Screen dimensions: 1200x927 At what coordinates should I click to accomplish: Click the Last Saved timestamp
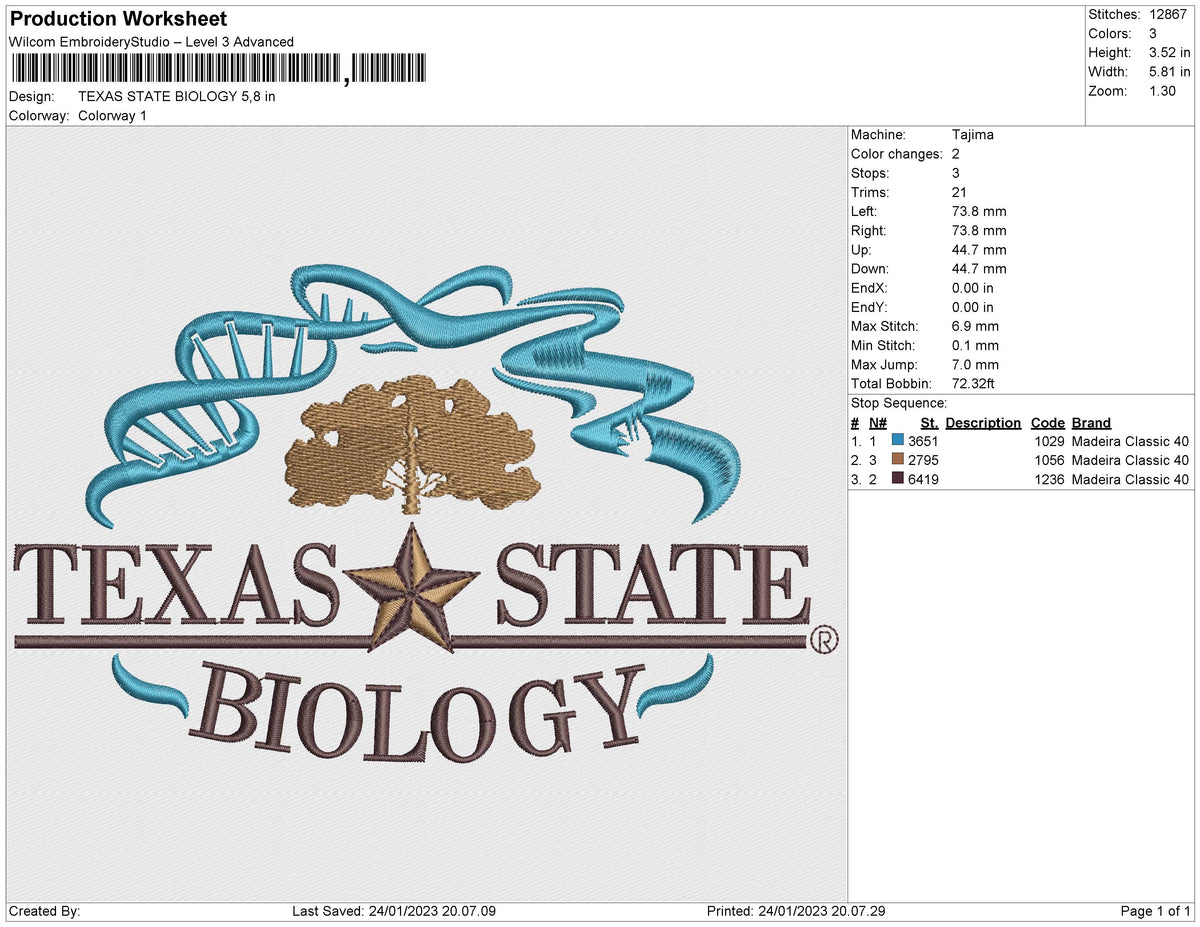(395, 911)
